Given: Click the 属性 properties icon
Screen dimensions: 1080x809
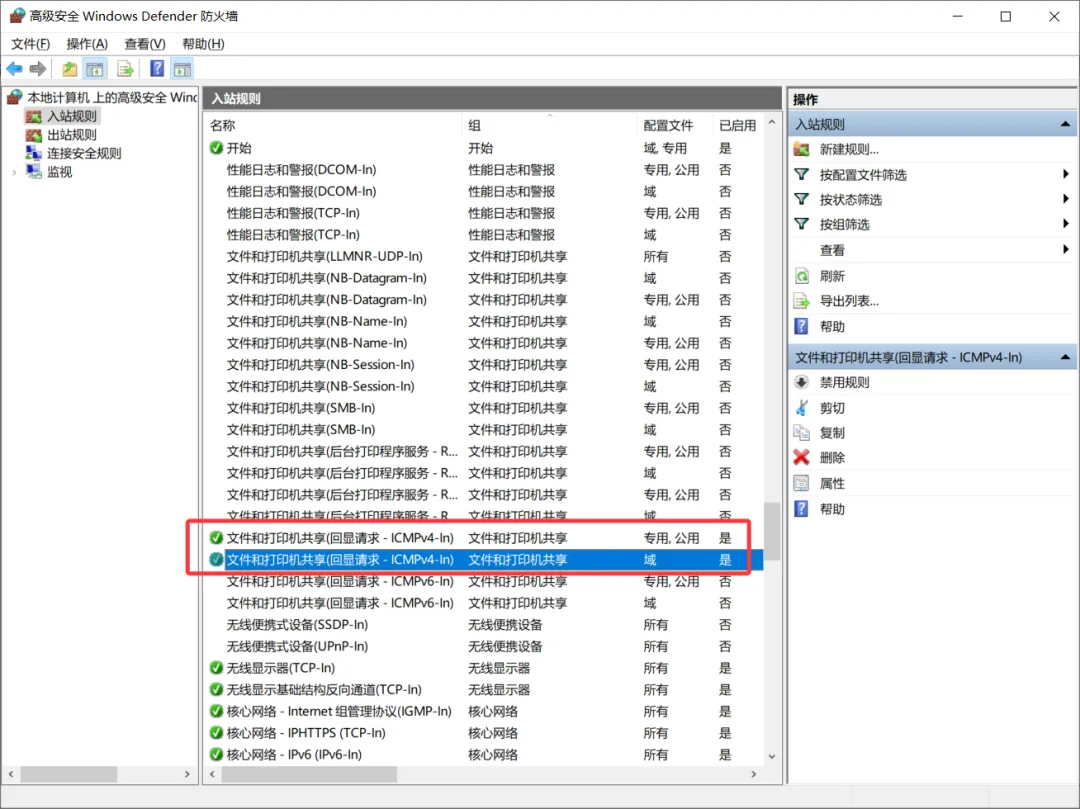Looking at the screenshot, I should (x=802, y=483).
